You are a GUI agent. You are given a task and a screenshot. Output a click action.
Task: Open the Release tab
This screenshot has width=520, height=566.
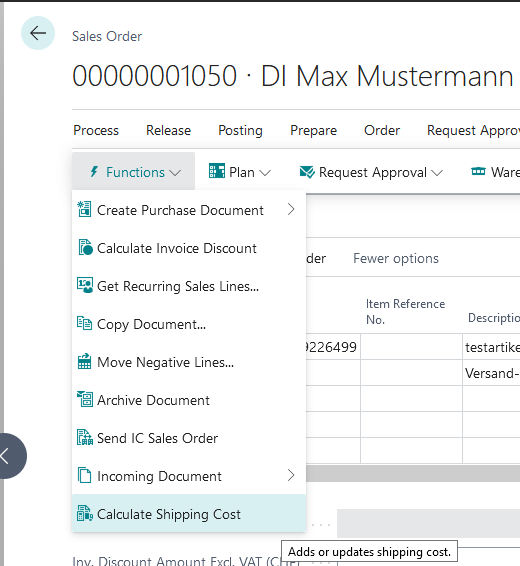click(169, 130)
